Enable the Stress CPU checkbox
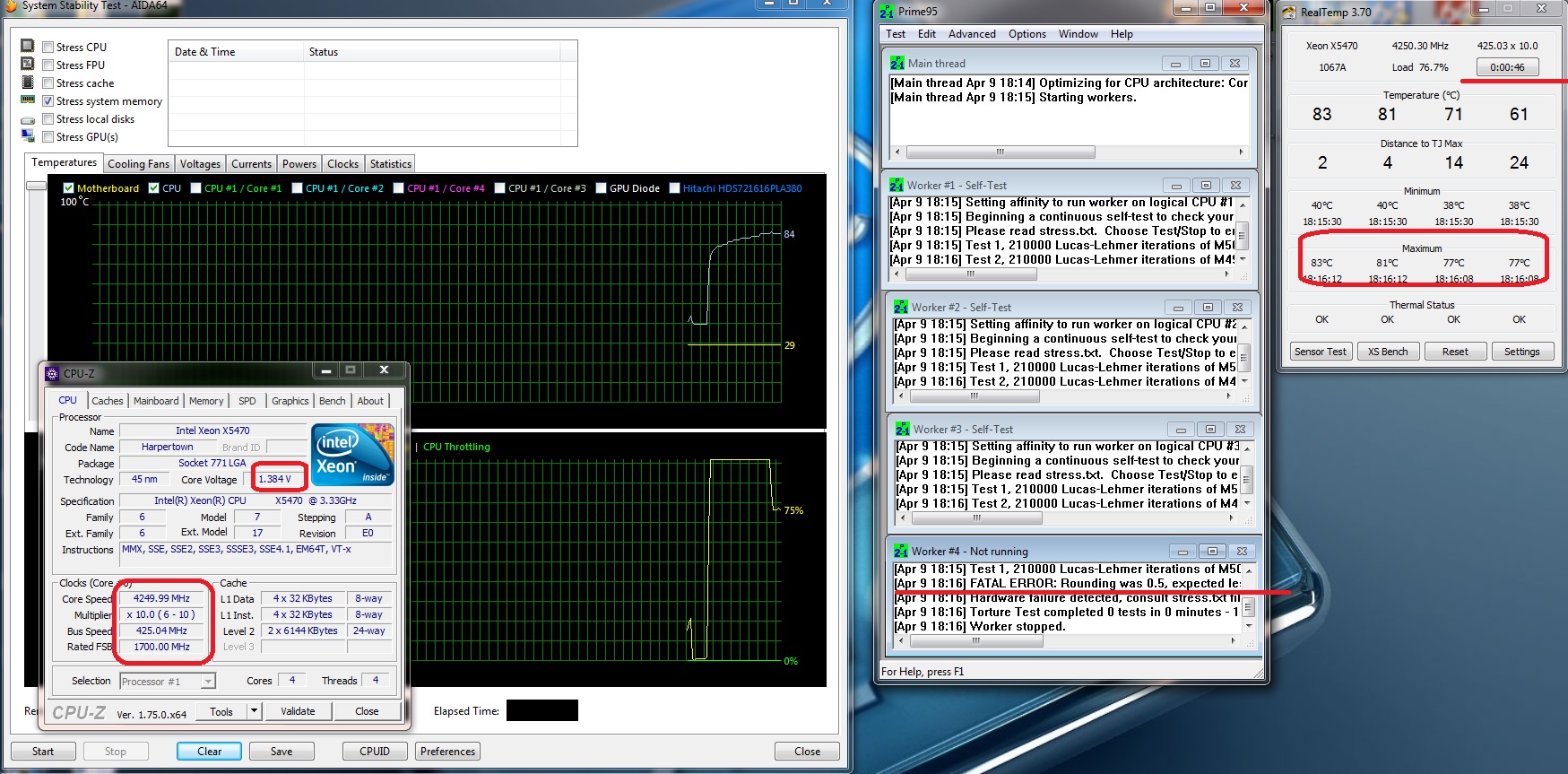 tap(48, 47)
